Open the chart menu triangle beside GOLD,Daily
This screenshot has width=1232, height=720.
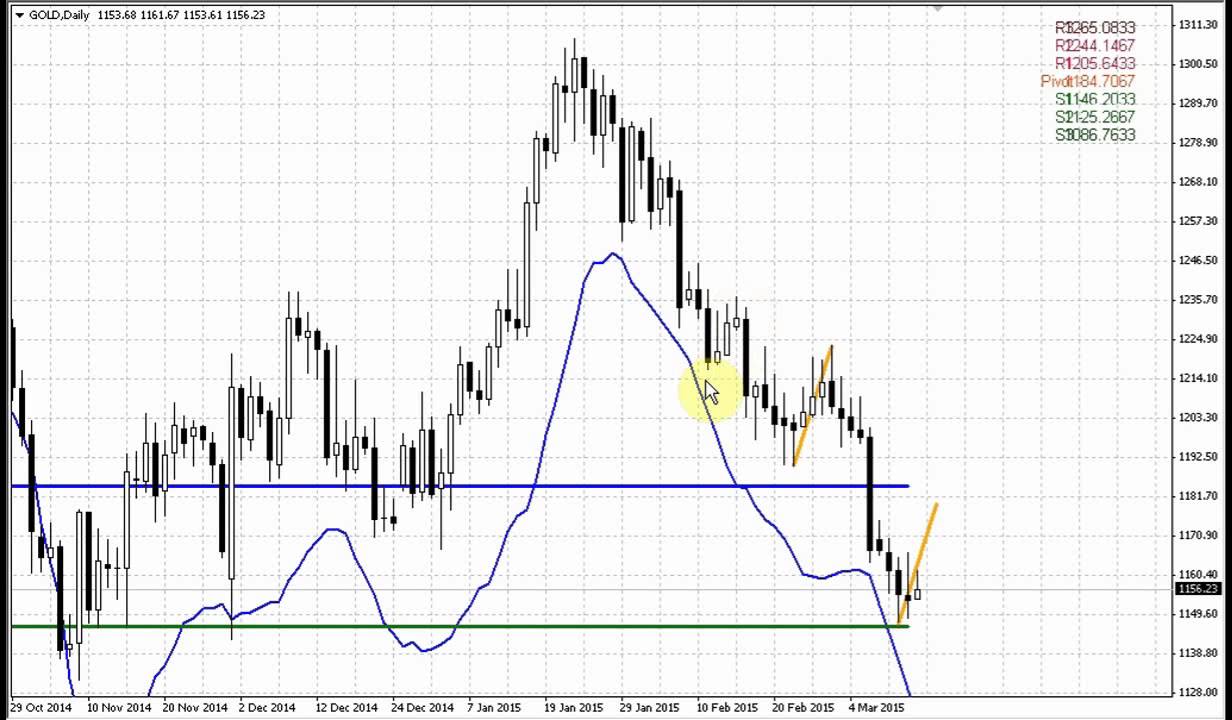pos(19,15)
